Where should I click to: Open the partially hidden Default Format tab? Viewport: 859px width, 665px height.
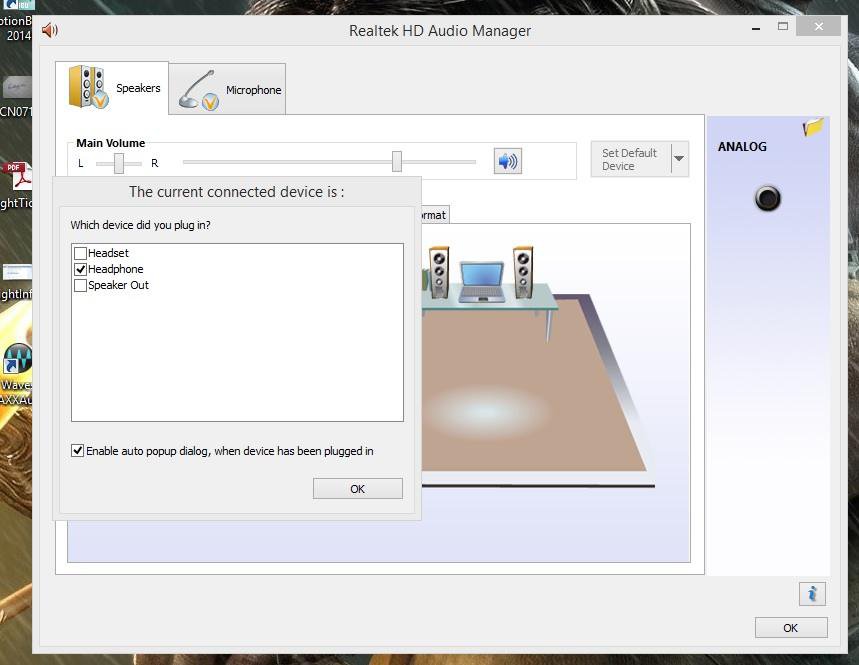coord(435,215)
